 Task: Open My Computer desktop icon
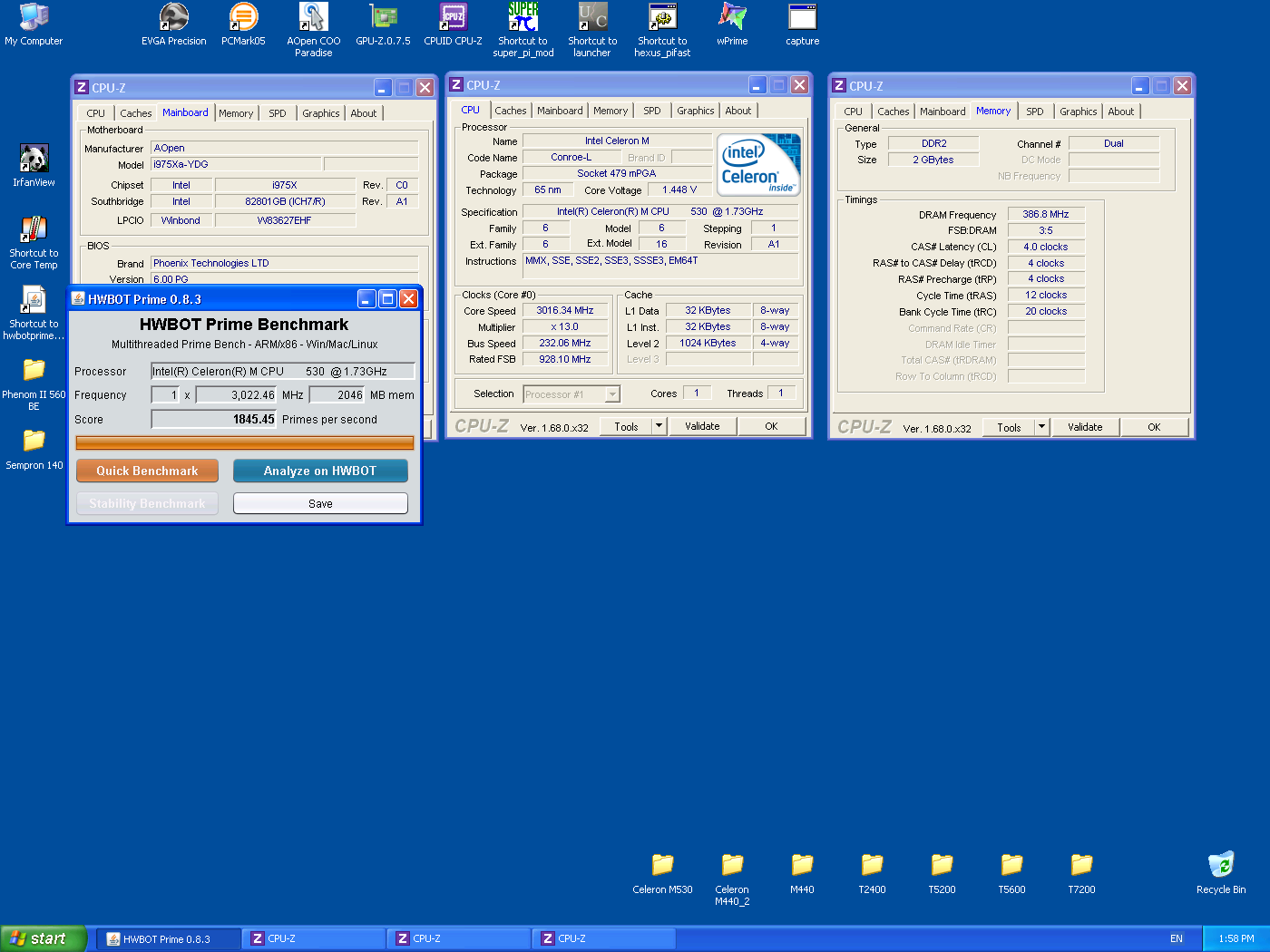point(34,24)
